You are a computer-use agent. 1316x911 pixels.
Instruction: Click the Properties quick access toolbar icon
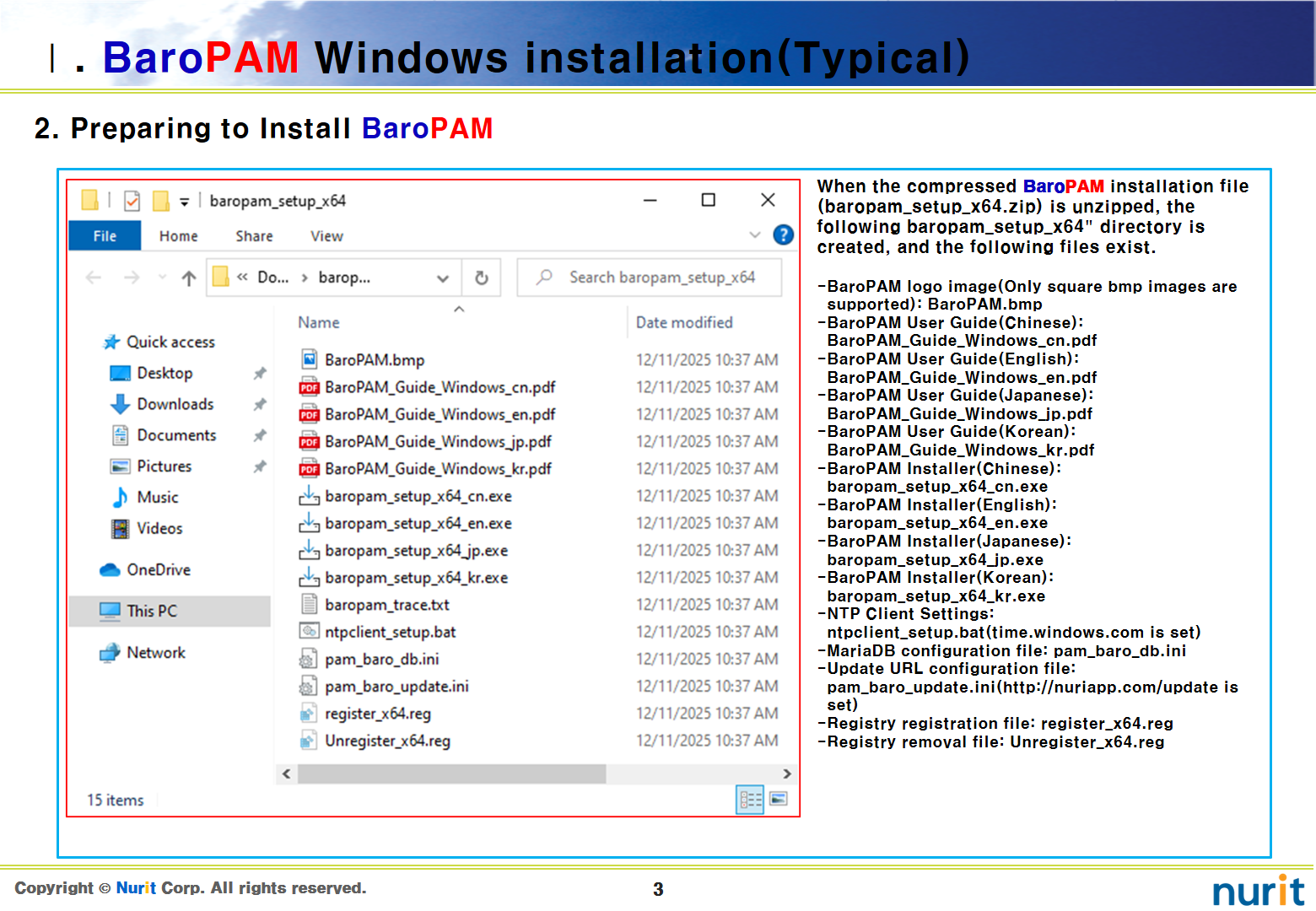(x=132, y=201)
